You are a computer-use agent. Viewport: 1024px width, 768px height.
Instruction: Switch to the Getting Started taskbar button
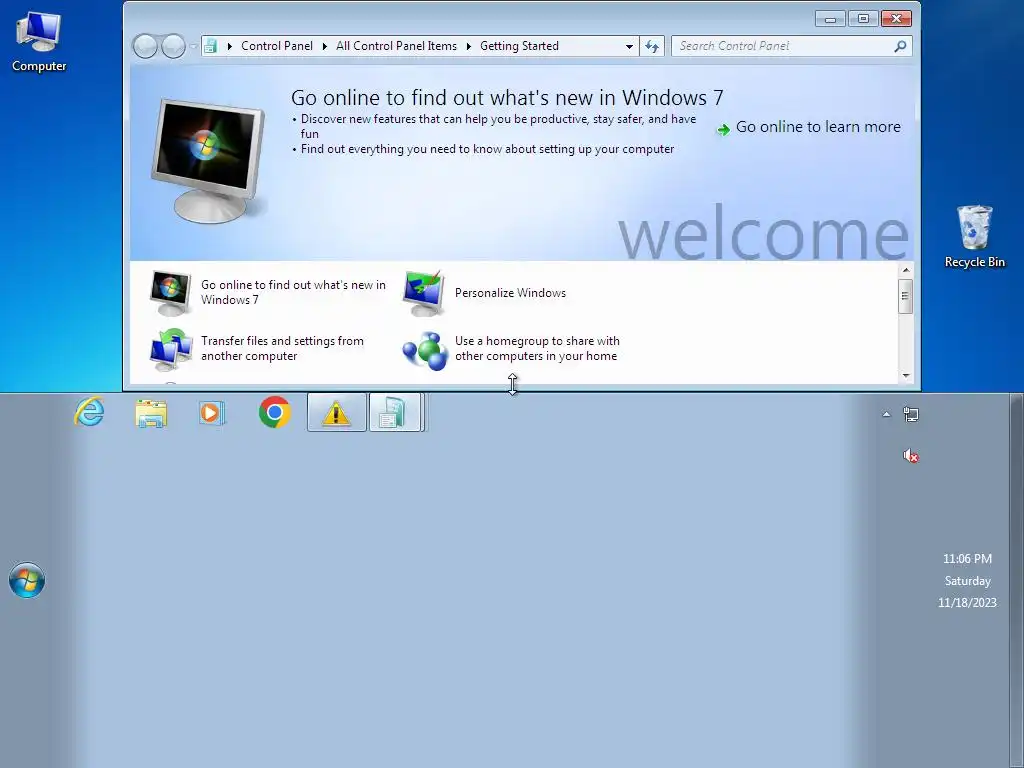(x=395, y=412)
